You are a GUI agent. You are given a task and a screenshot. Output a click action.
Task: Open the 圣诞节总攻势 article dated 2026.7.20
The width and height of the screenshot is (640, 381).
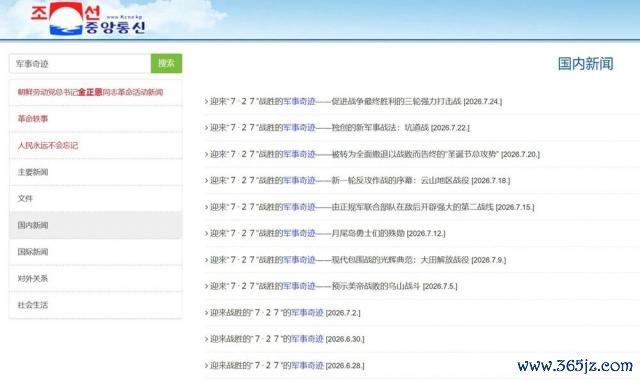tap(374, 154)
